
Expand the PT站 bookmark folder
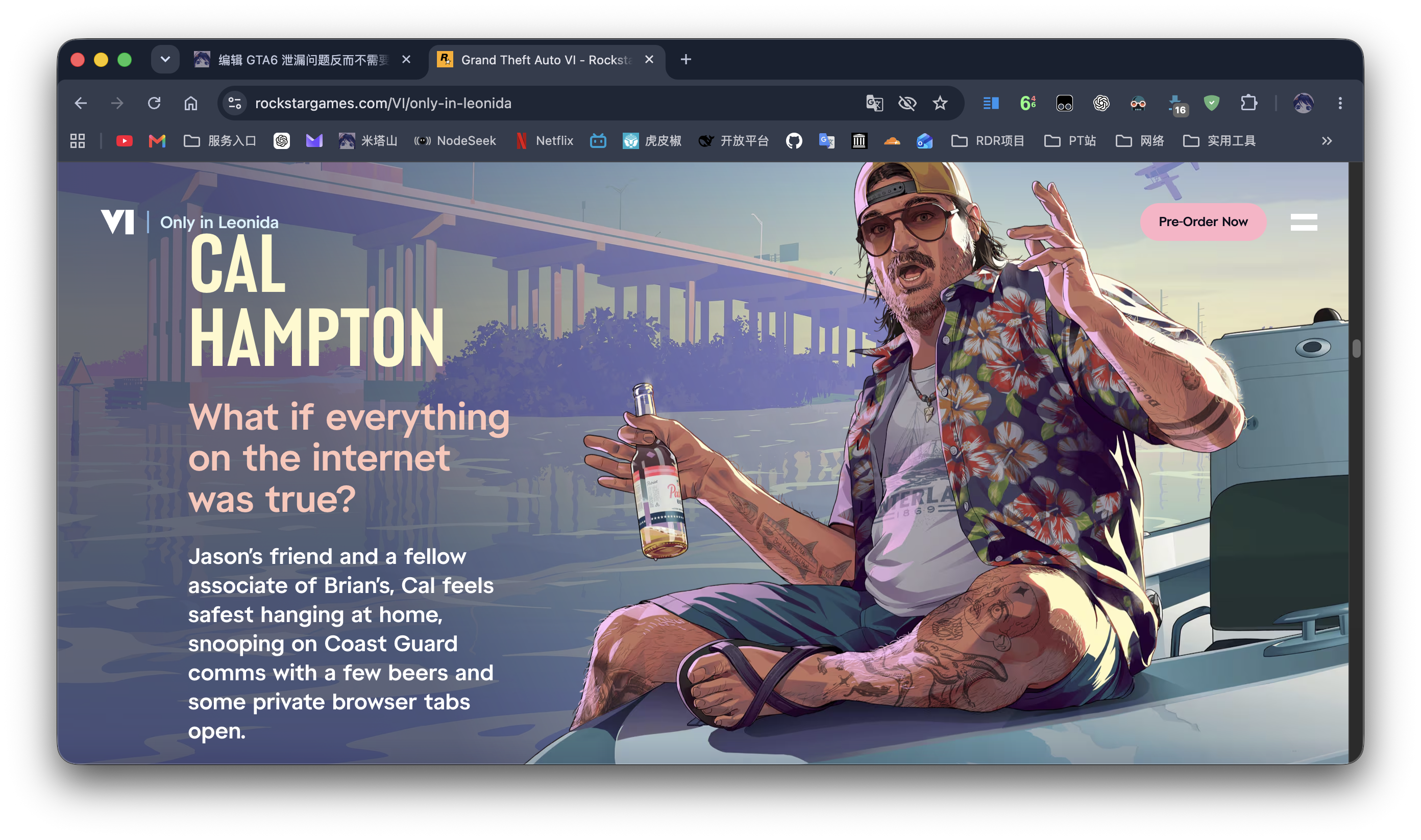click(x=1070, y=141)
